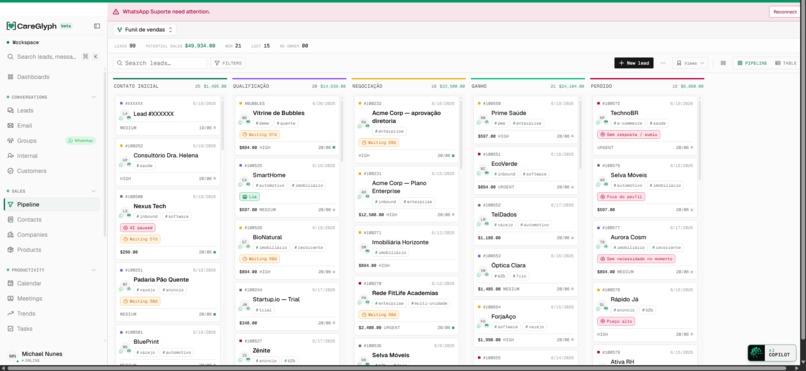This screenshot has width=806, height=371.
Task: Click the Search leads, messages field in sidebar
Action: click(x=52, y=57)
